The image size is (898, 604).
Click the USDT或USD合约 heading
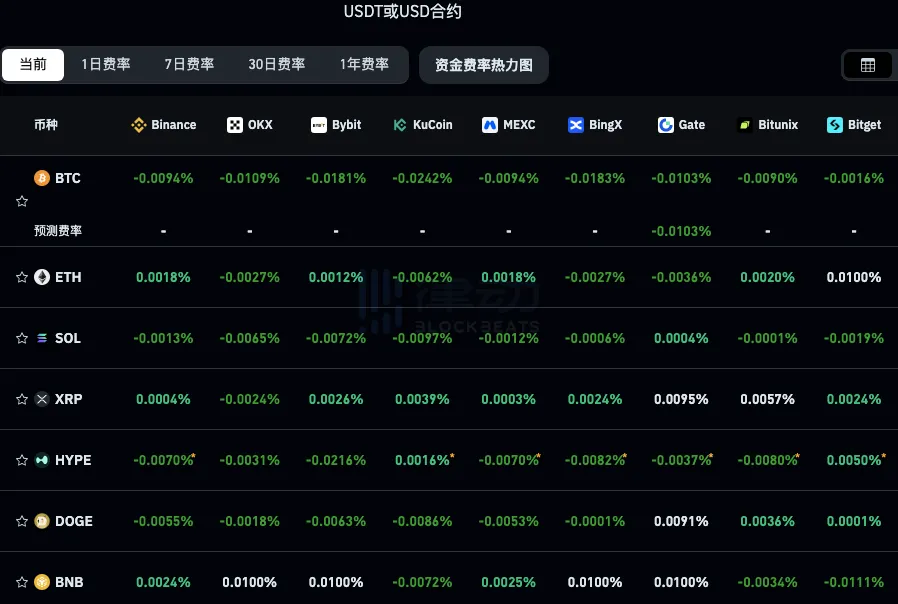403,11
